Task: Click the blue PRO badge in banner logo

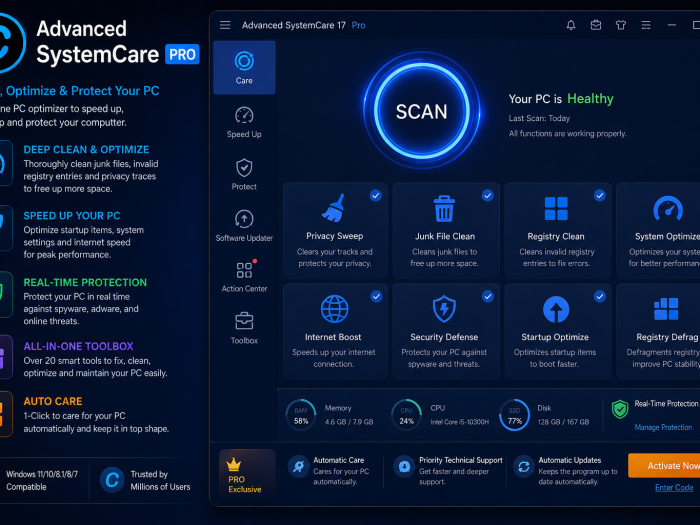Action: (182, 54)
